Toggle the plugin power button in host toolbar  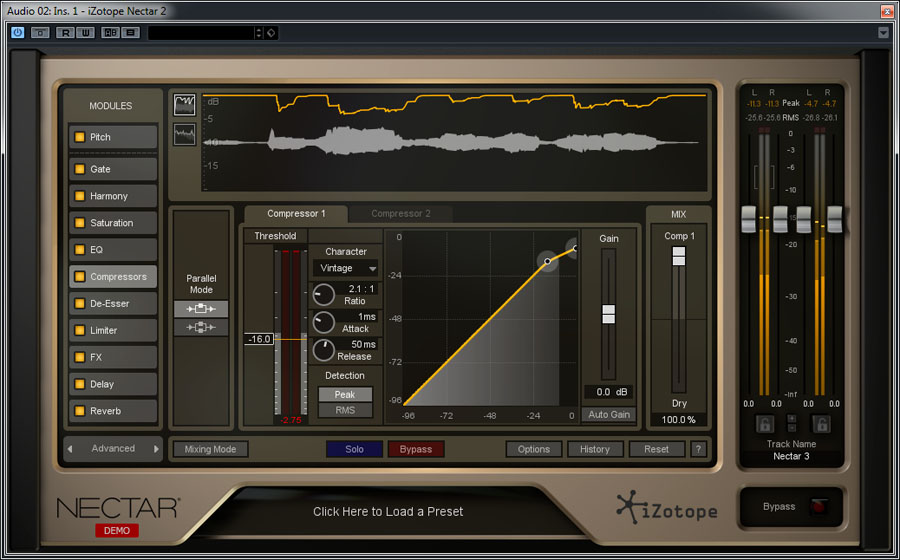[17, 32]
